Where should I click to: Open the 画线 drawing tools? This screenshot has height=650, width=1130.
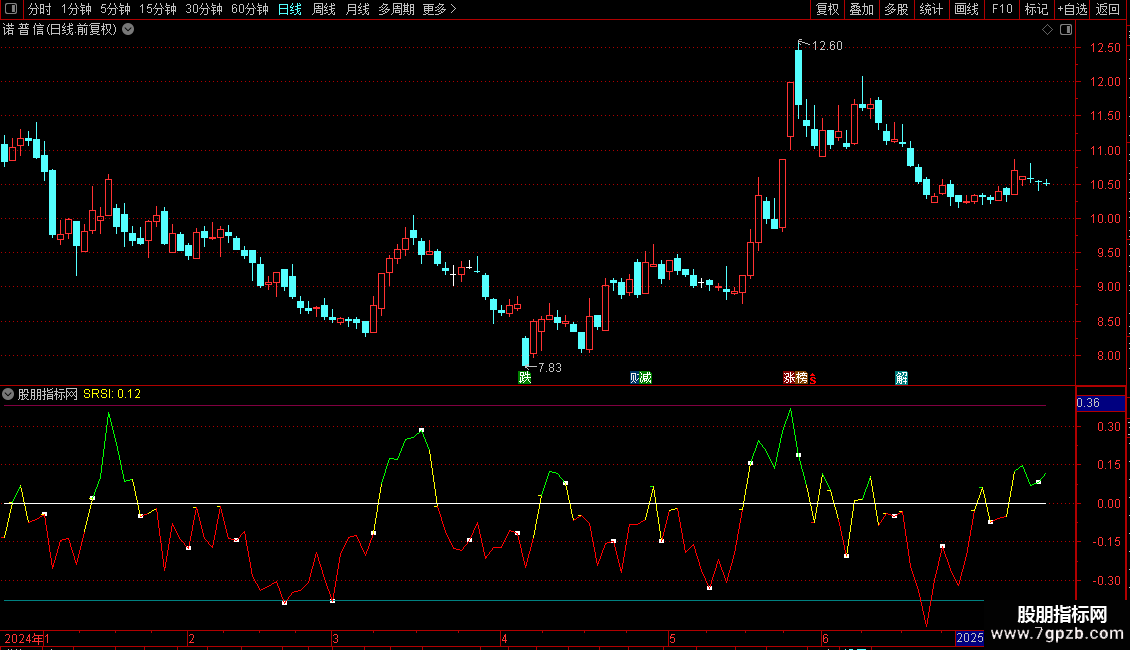966,9
